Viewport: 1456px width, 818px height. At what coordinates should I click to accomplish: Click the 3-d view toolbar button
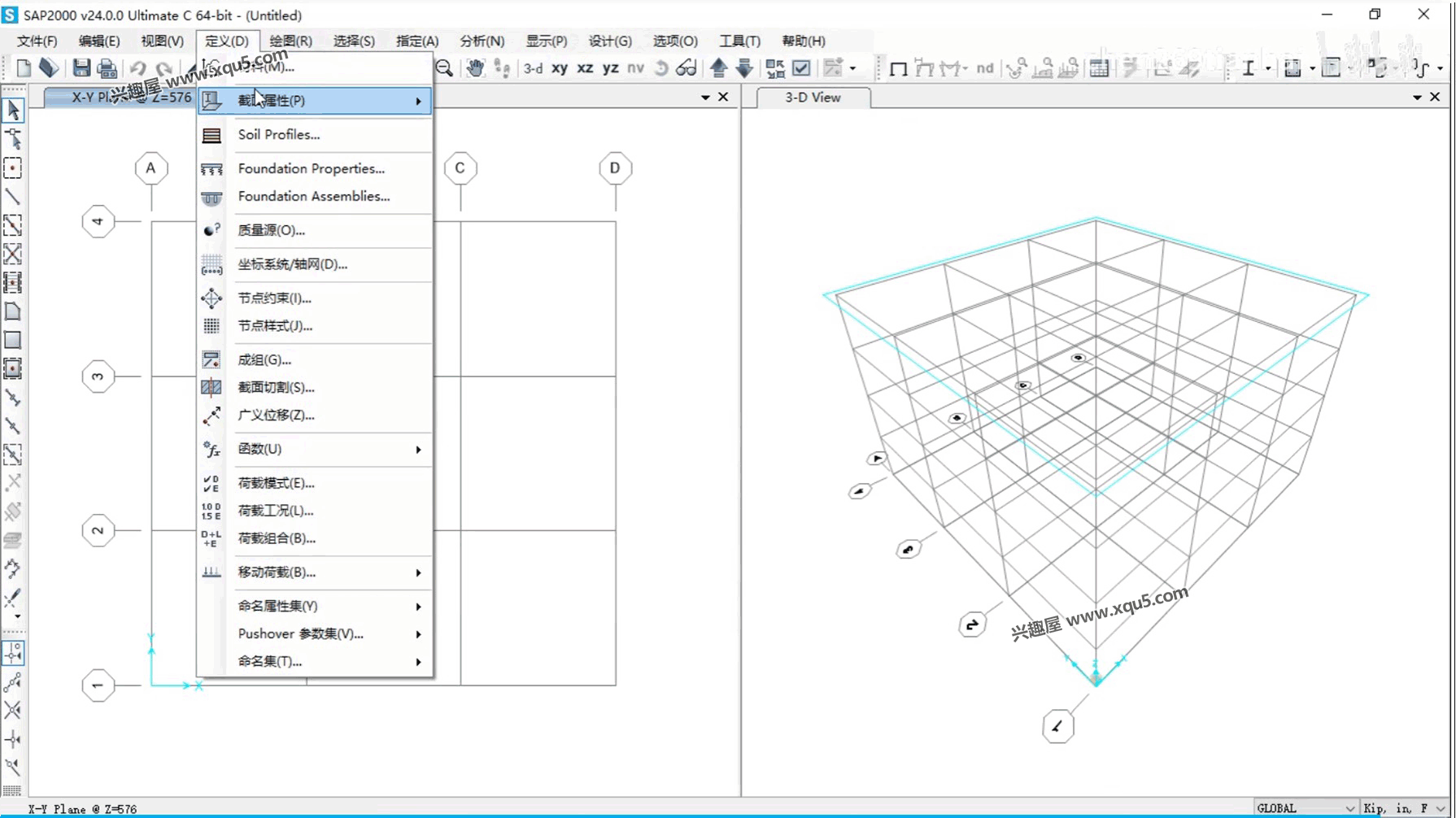coord(533,68)
